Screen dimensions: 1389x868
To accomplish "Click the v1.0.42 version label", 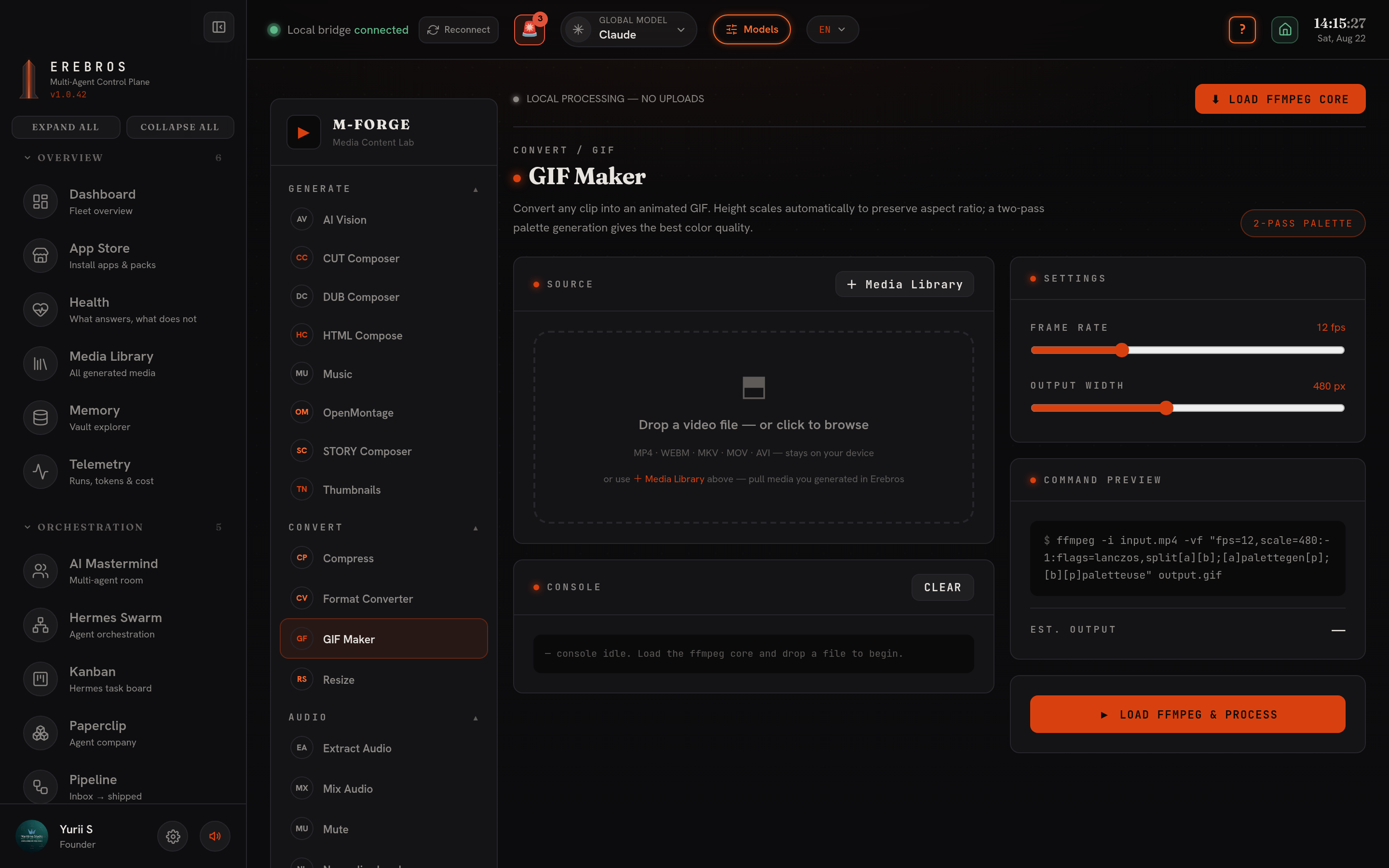I will (x=68, y=95).
